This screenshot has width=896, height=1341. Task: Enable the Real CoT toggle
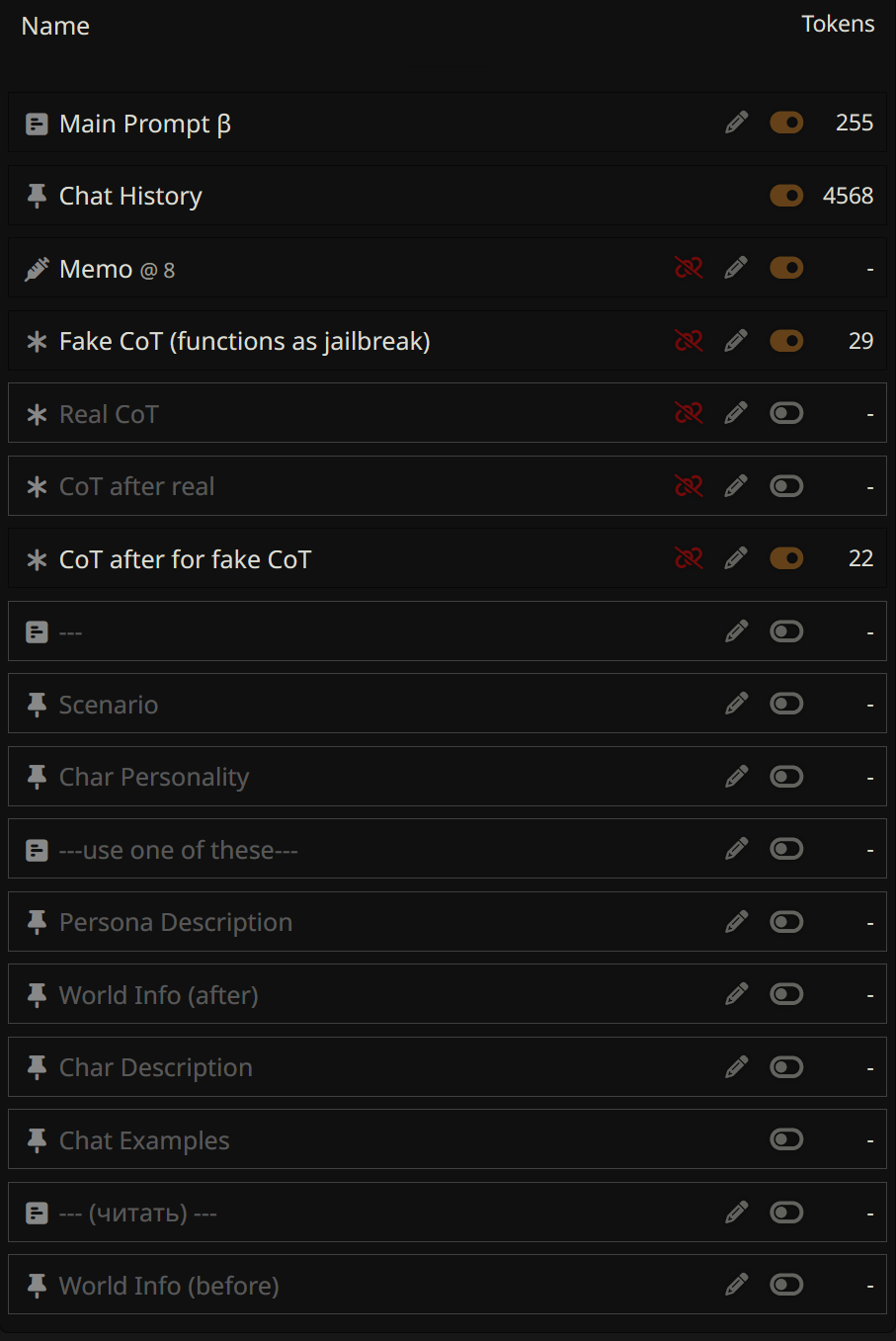click(x=786, y=413)
